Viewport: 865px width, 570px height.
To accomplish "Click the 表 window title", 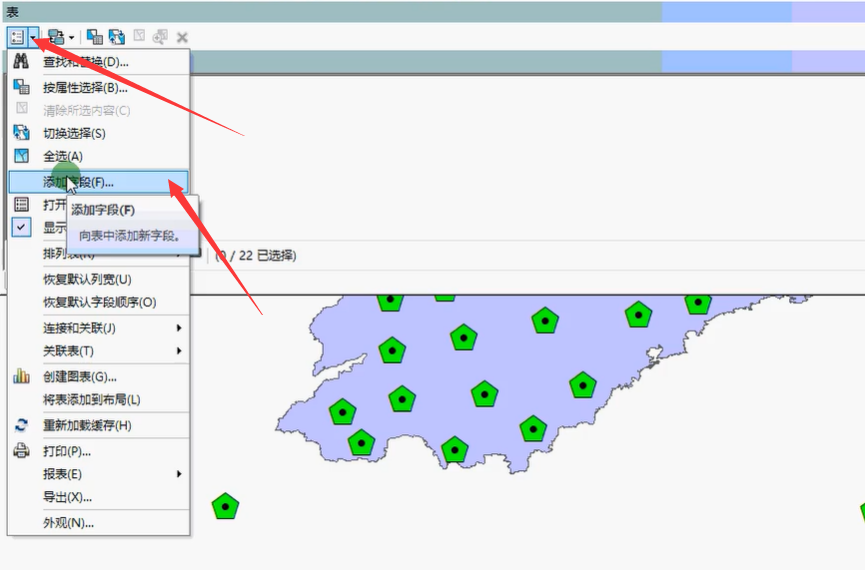I will 12,12.
